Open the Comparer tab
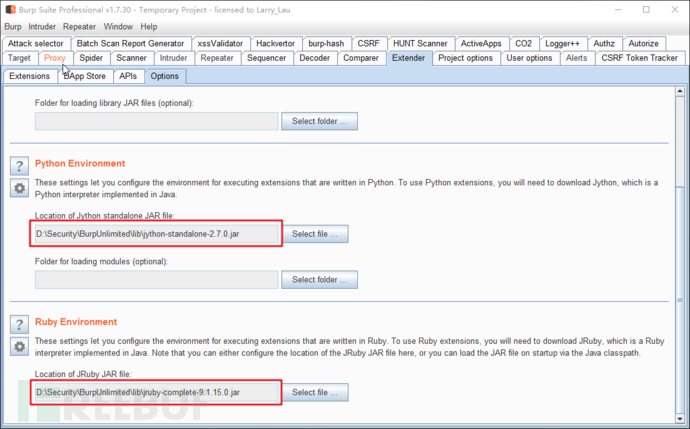This screenshot has width=690, height=429. 361,58
